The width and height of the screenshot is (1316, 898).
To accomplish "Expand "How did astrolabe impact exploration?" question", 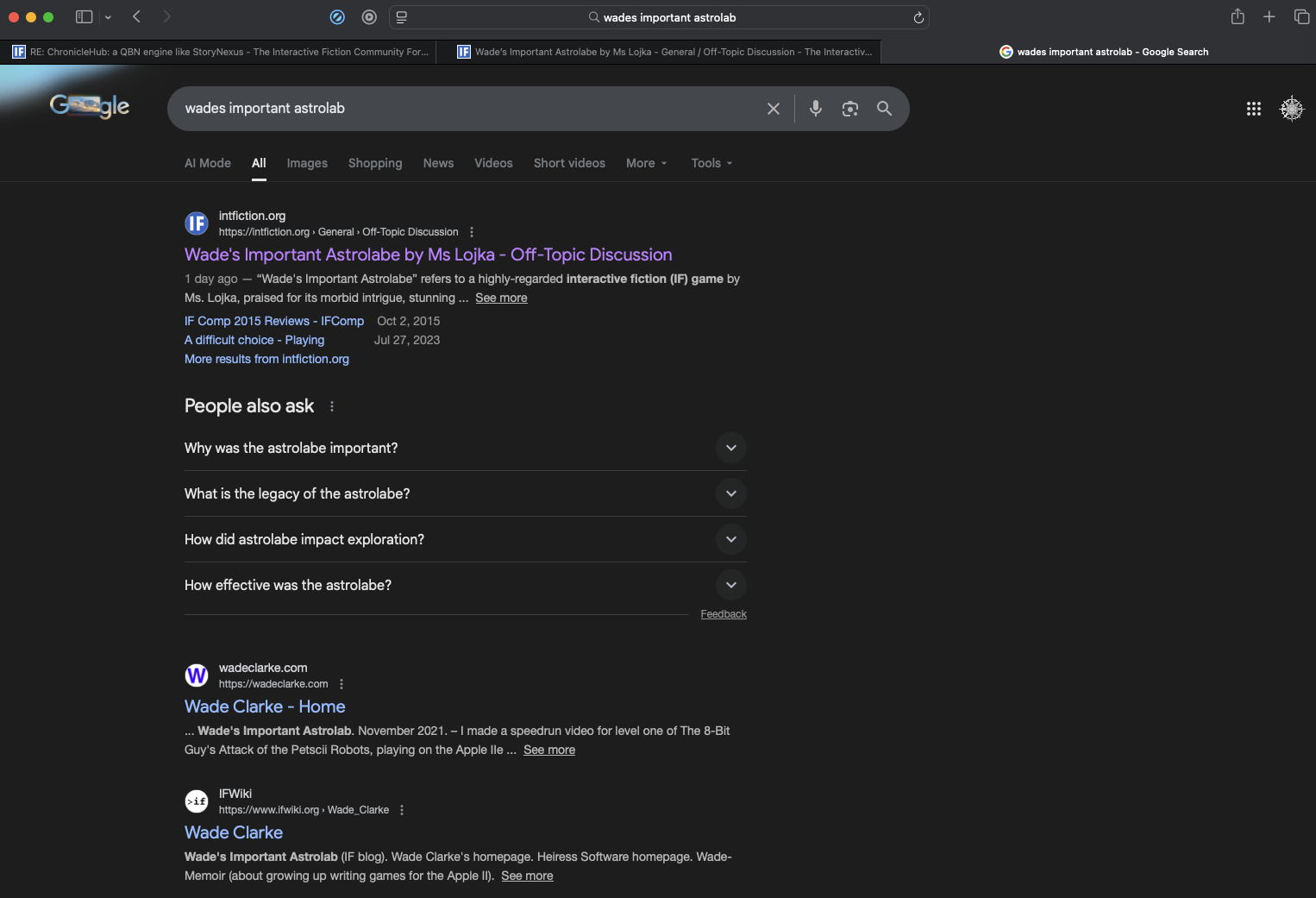I will point(730,539).
